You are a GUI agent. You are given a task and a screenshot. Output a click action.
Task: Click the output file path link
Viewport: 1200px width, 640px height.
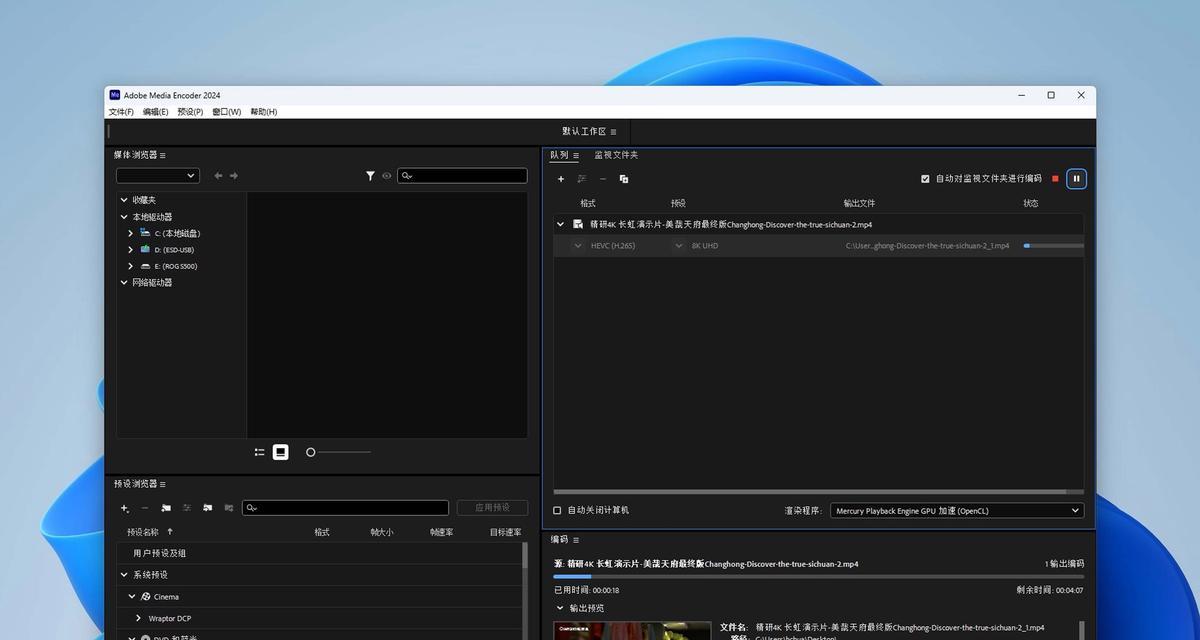(927, 246)
